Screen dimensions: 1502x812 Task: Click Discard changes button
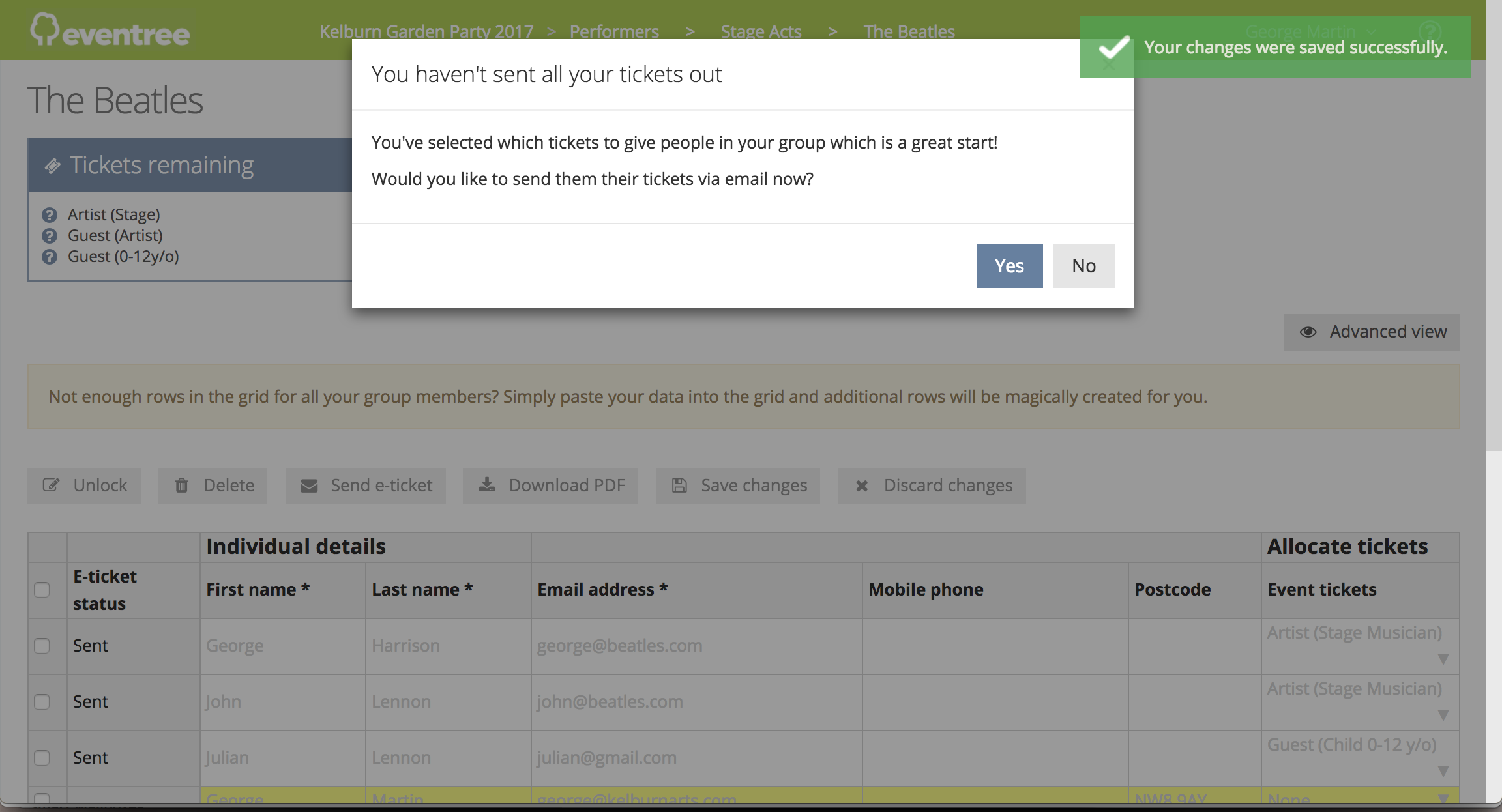click(x=932, y=486)
